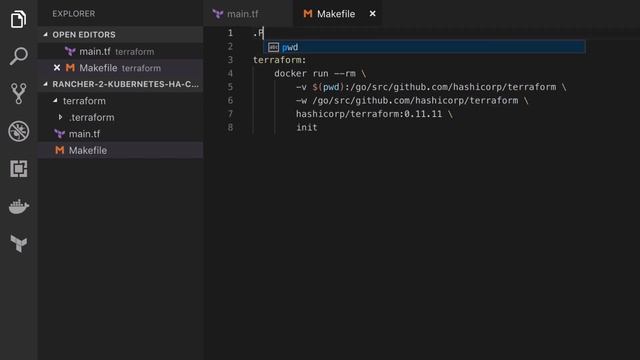The height and width of the screenshot is (360, 640).
Task: Open the Search view icon
Action: (18, 56)
